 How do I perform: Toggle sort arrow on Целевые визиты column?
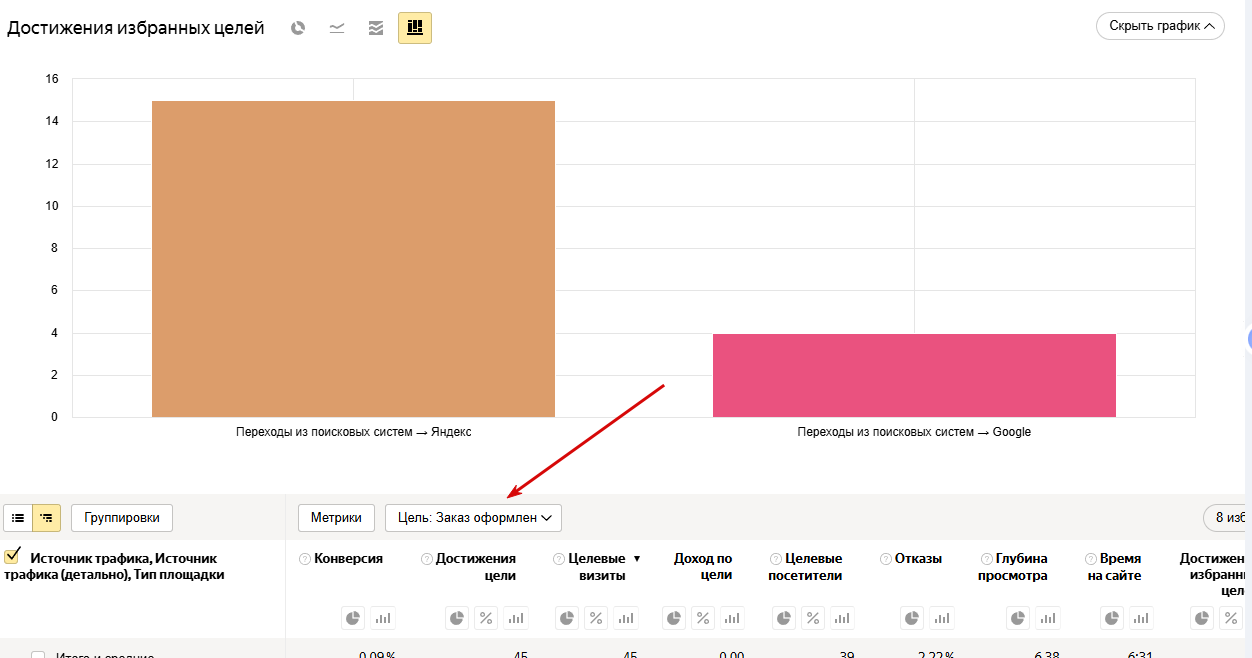tap(637, 559)
